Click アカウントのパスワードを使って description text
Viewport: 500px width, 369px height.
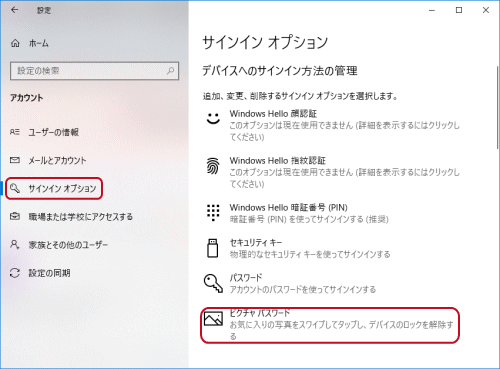pyautogui.click(x=303, y=289)
